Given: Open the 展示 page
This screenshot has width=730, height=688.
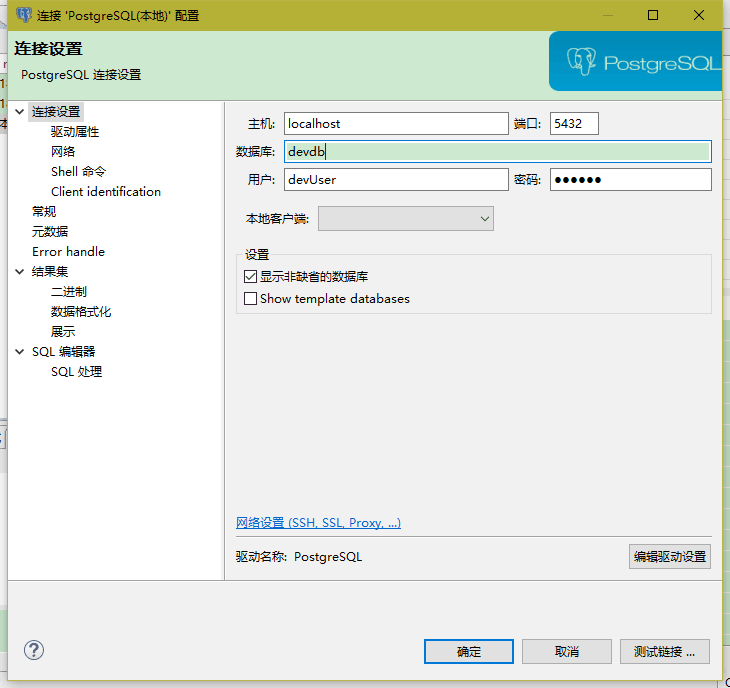Looking at the screenshot, I should [63, 332].
